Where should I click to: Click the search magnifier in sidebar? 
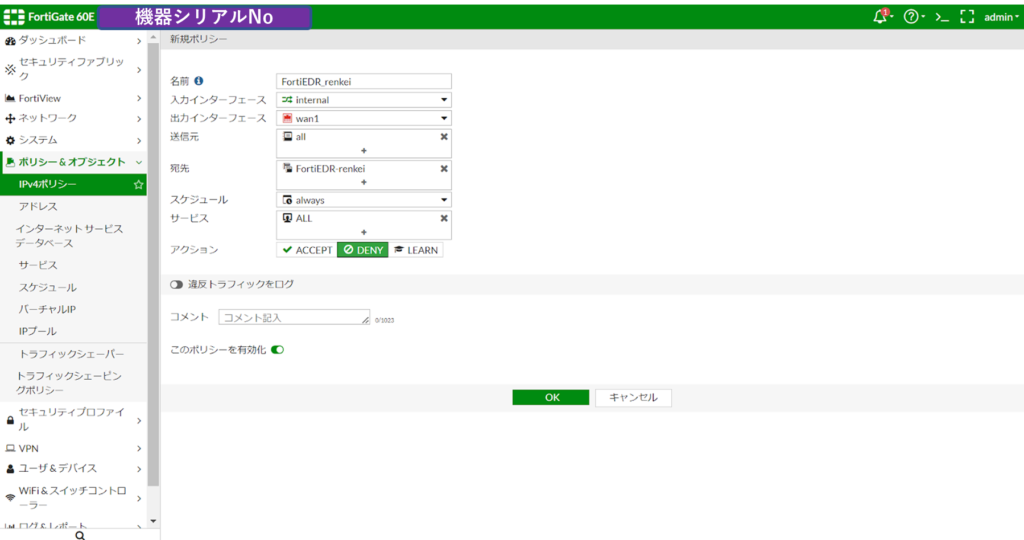click(80, 535)
